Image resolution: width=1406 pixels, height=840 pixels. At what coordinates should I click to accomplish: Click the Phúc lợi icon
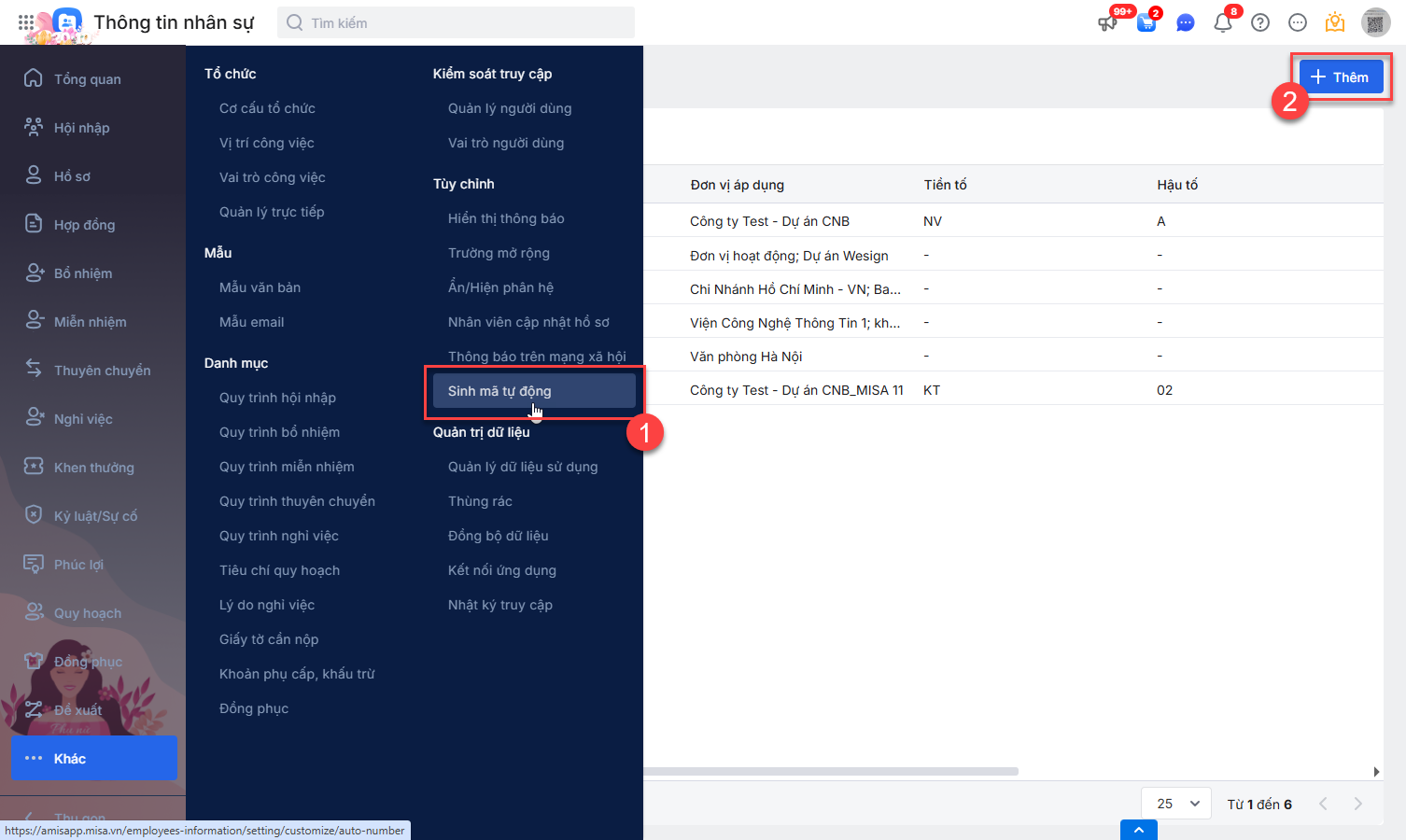(x=34, y=564)
